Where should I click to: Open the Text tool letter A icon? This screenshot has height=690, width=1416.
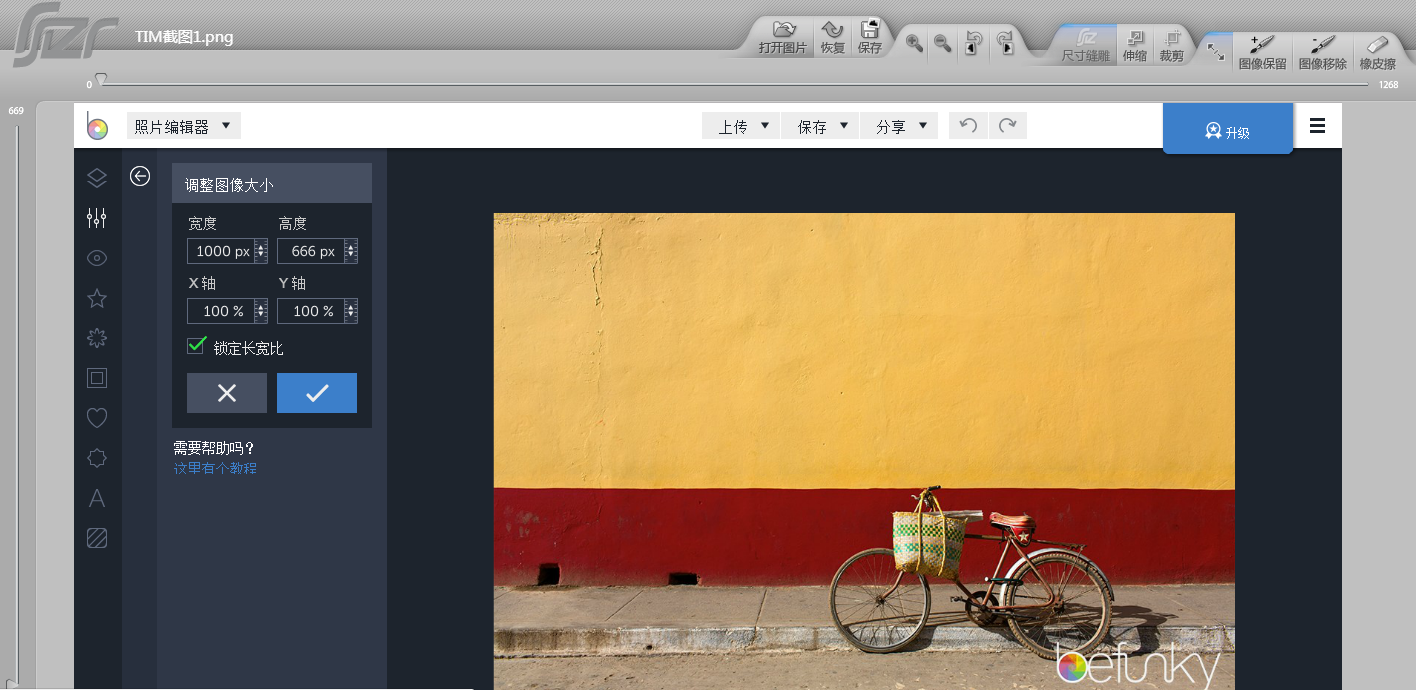coord(97,498)
